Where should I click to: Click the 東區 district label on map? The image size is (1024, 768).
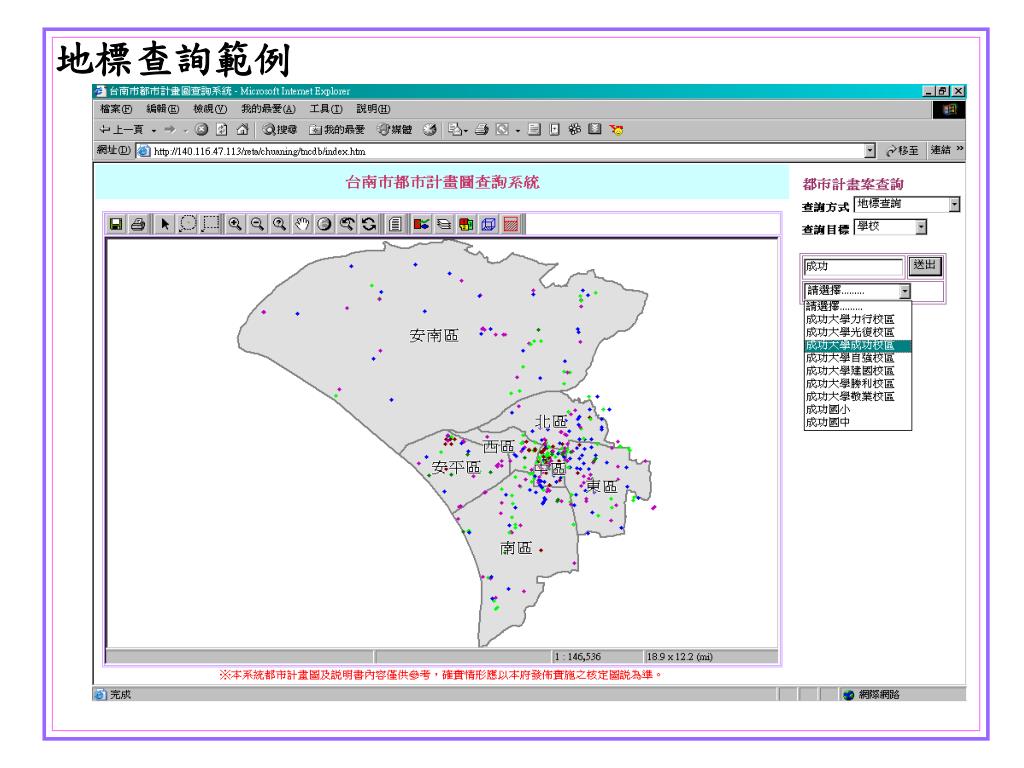tap(601, 487)
